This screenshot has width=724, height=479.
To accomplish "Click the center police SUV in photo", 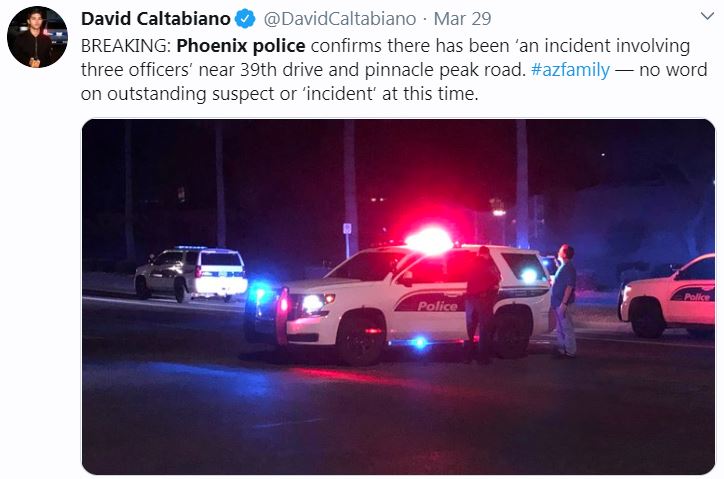I will tap(397, 303).
